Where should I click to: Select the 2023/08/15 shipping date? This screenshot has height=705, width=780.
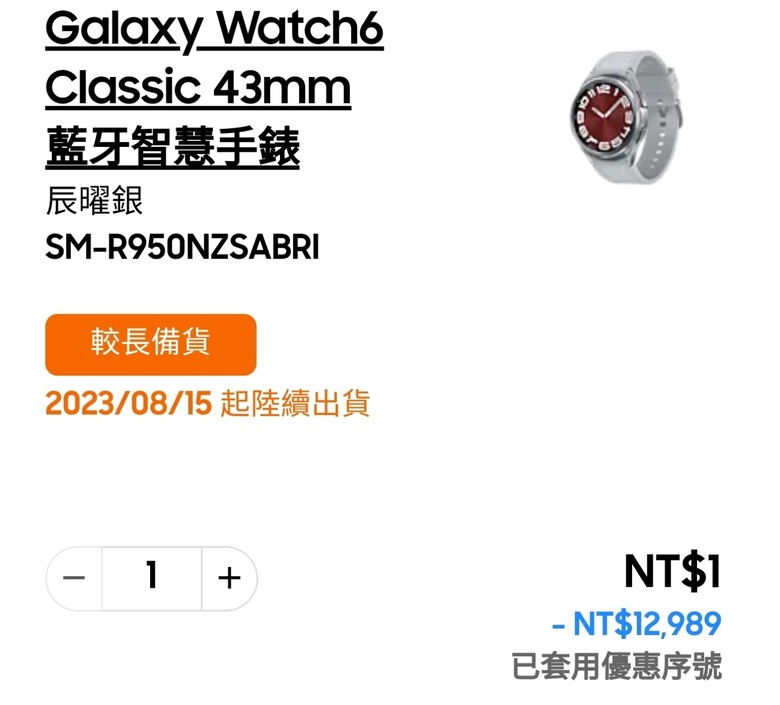point(128,403)
